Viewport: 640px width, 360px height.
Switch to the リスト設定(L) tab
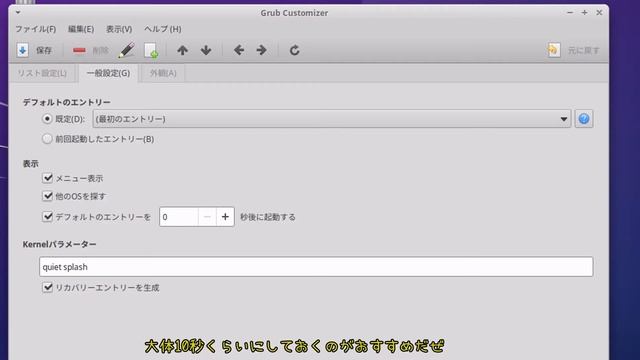coord(42,73)
